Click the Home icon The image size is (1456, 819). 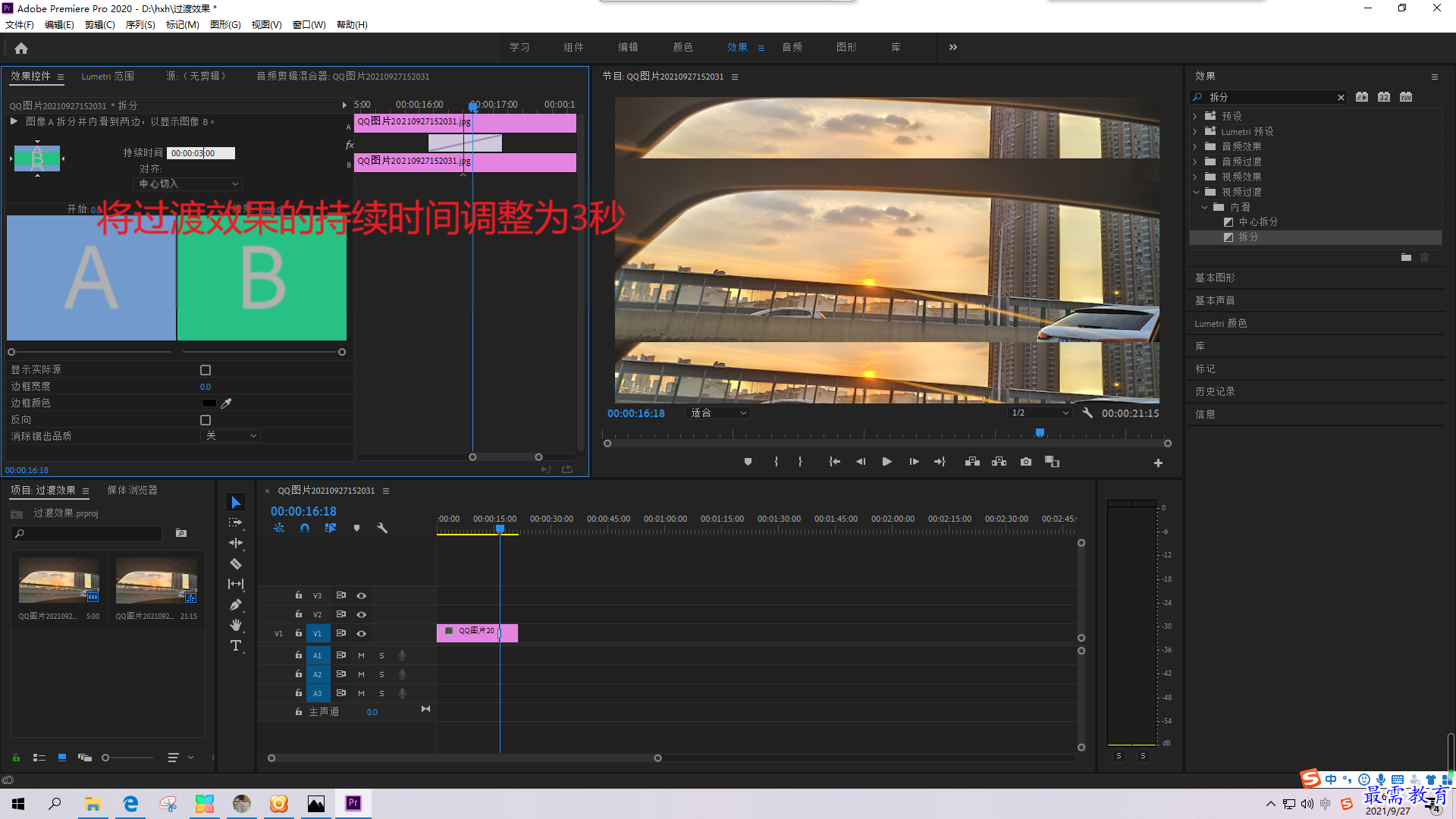(x=21, y=49)
